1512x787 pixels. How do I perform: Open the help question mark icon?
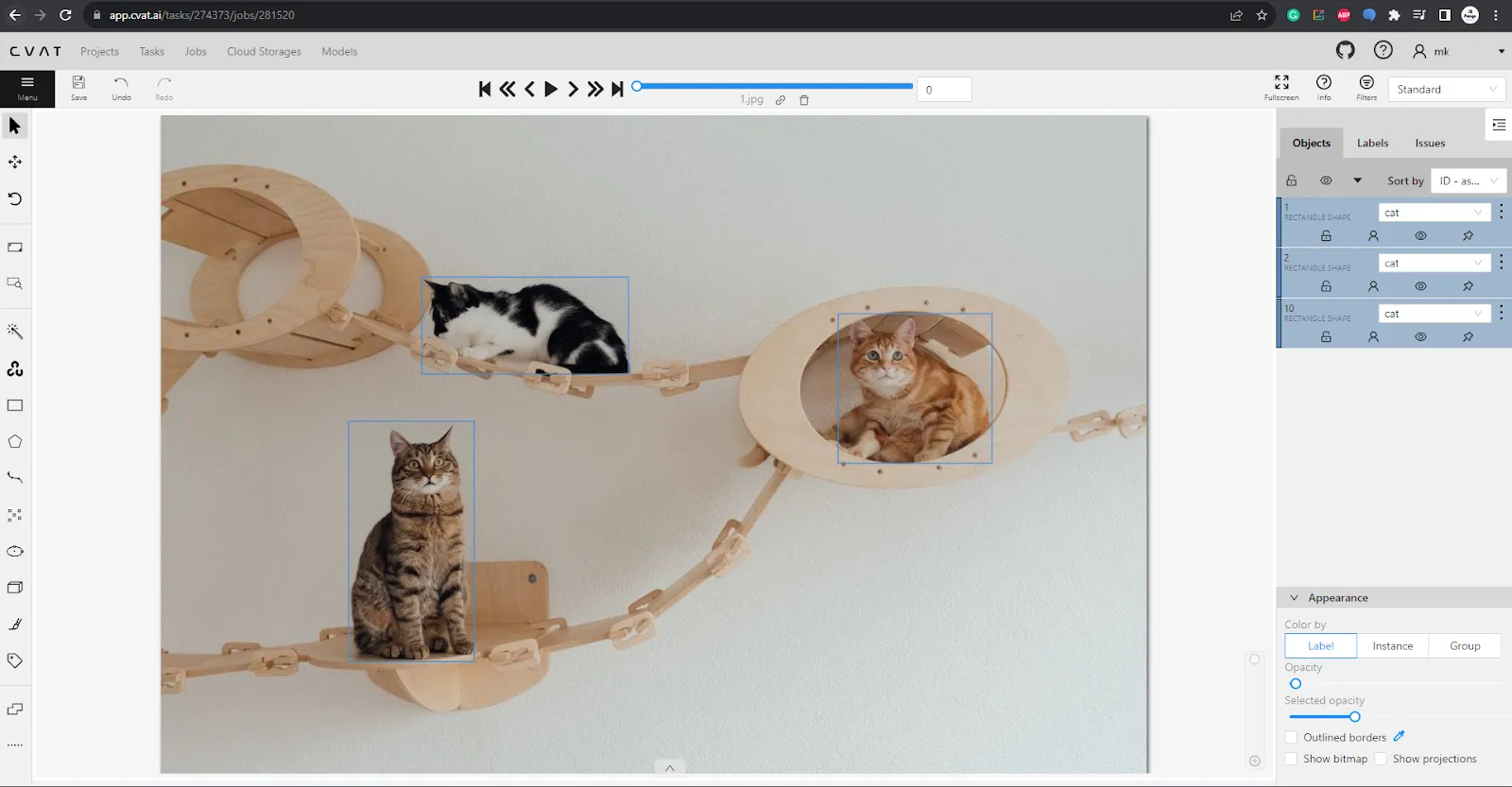(1383, 50)
